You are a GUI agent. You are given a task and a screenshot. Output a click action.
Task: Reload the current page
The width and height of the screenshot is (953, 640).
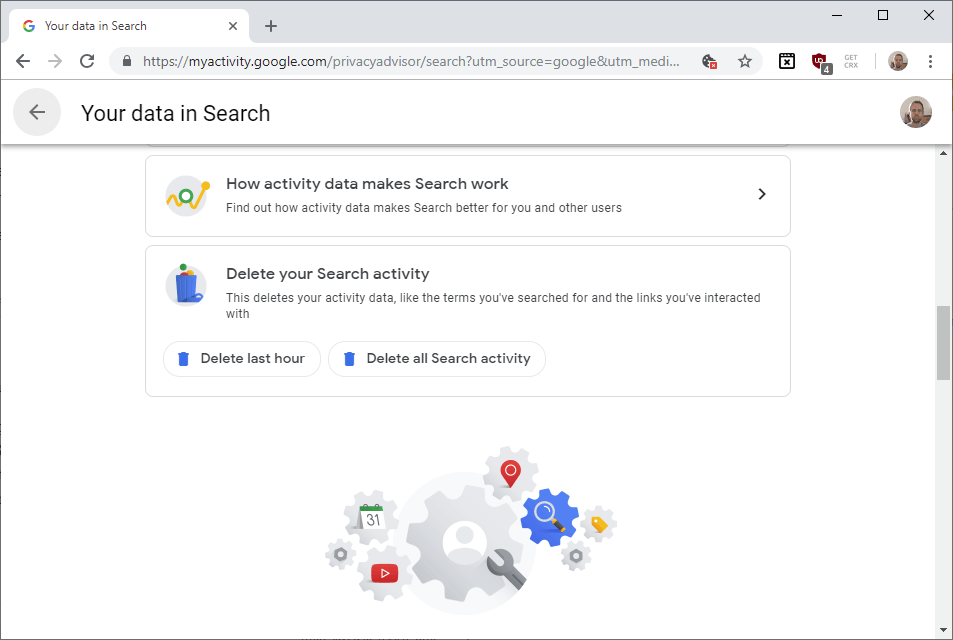tap(87, 61)
